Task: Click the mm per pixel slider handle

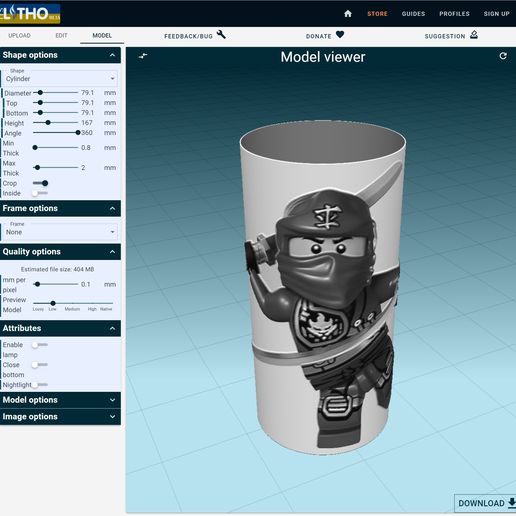Action: point(37,284)
